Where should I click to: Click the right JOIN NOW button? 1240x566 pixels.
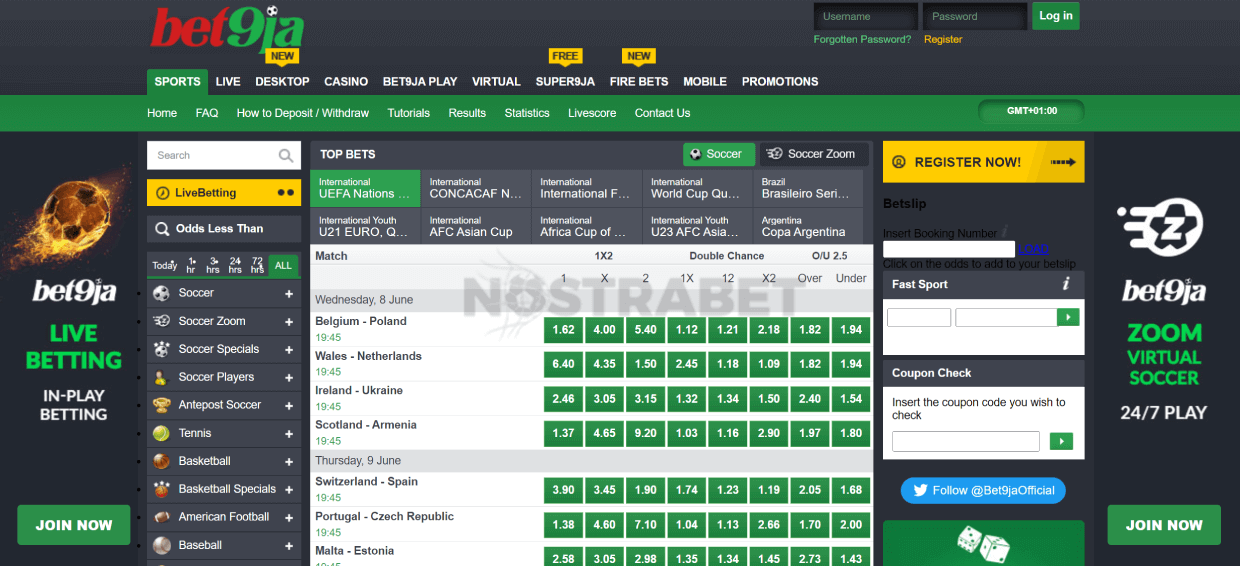[1165, 525]
